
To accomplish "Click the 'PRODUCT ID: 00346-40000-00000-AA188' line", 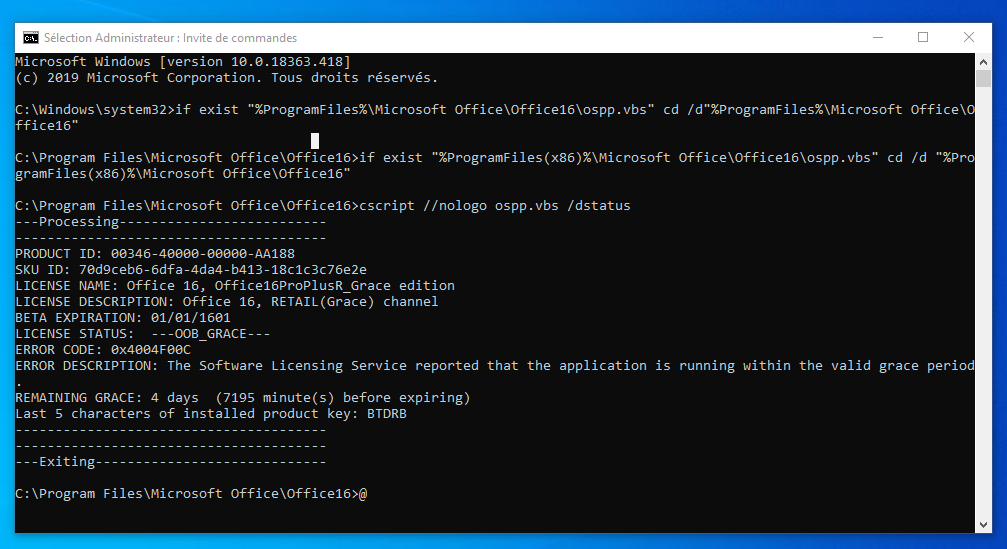I will point(155,254).
